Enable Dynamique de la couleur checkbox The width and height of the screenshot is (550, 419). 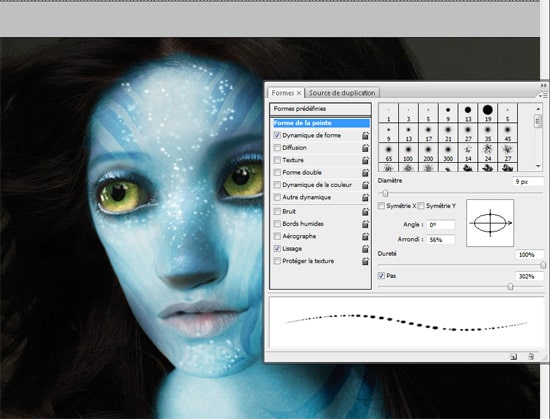(x=277, y=185)
